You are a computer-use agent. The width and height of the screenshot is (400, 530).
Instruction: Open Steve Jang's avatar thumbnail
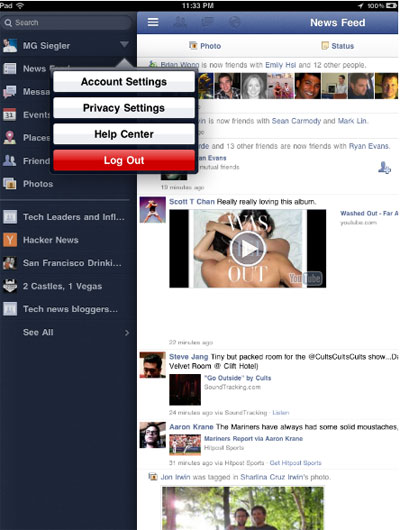click(152, 365)
